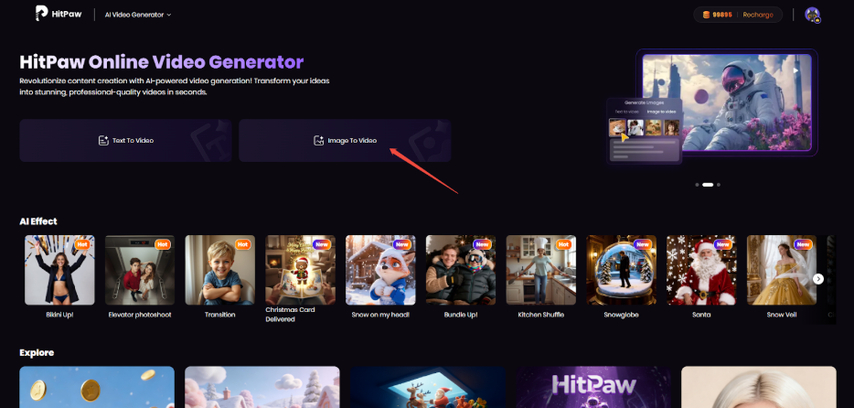Open the Kitchen Shuffle effect thumbnail
The image size is (854, 408).
tap(541, 270)
